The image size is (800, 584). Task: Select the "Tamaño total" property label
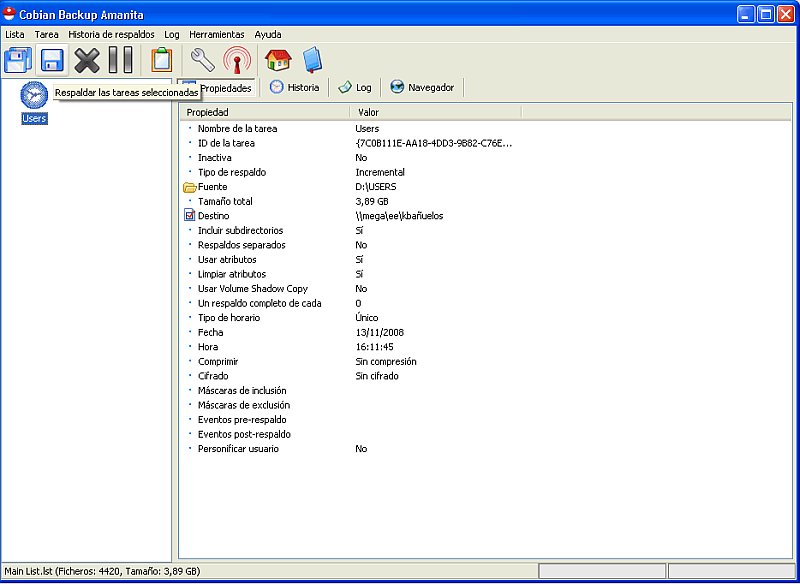tap(225, 201)
